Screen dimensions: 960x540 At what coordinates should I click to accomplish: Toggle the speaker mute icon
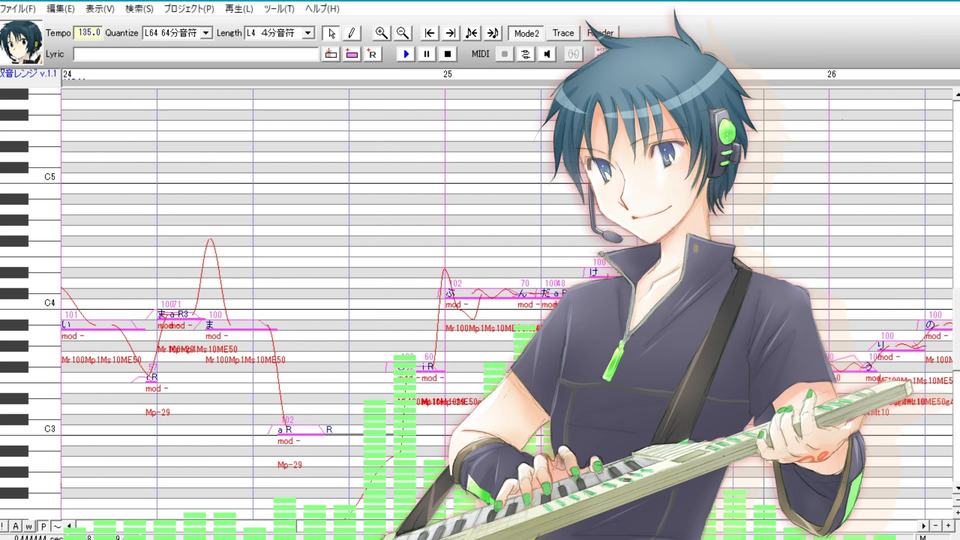[x=547, y=54]
